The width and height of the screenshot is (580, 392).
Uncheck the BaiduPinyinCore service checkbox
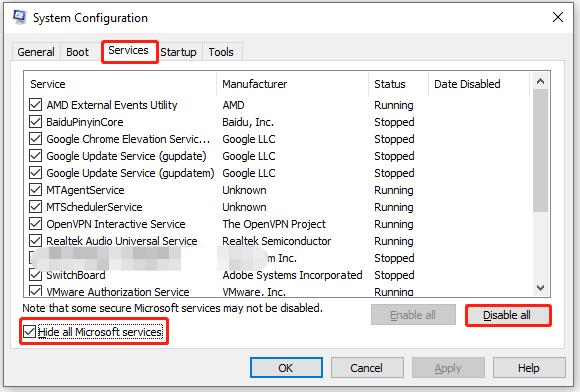36,122
